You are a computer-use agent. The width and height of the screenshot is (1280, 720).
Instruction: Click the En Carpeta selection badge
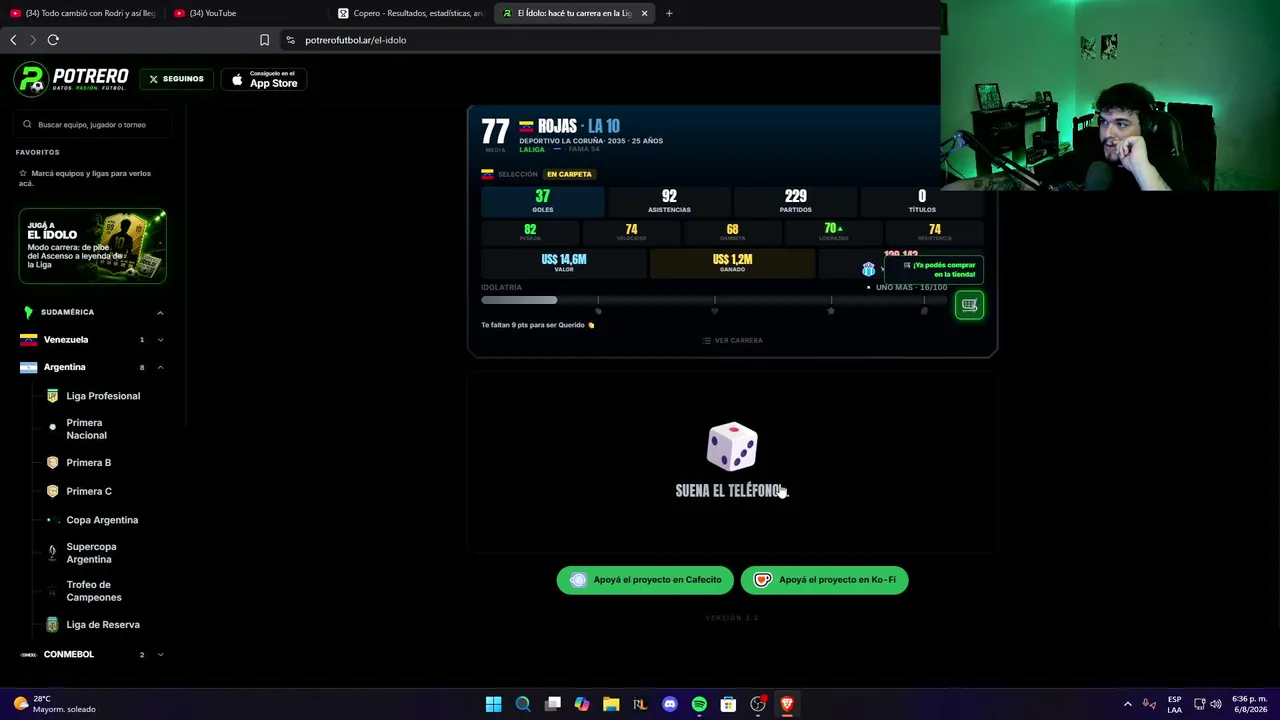click(x=569, y=174)
